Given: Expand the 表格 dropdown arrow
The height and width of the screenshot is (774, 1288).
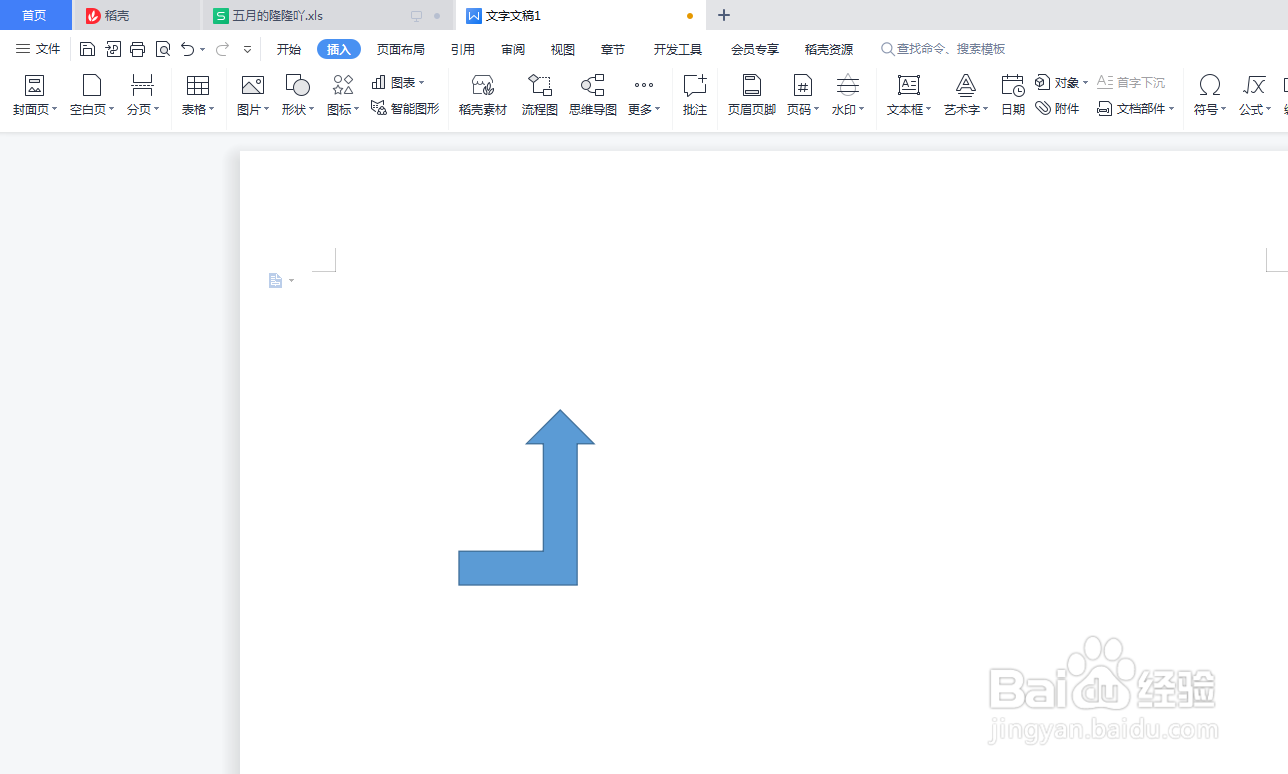Looking at the screenshot, I should [211, 109].
